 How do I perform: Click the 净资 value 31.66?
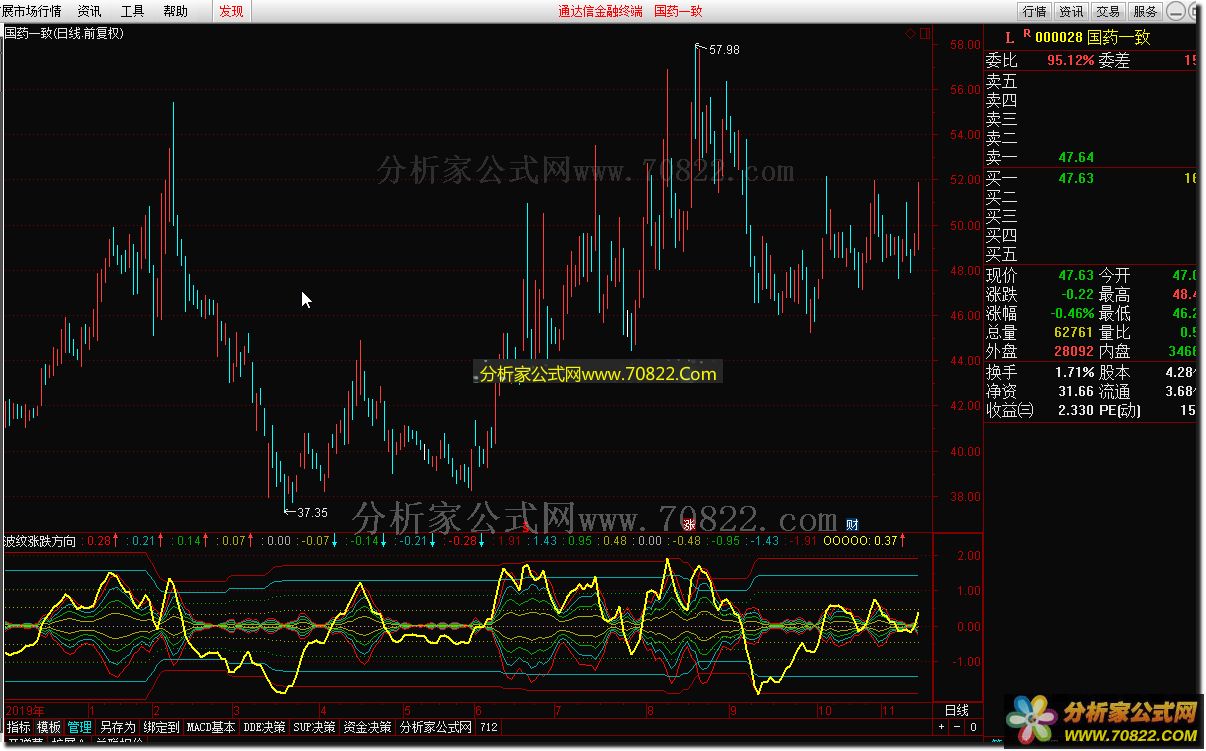coord(1076,391)
